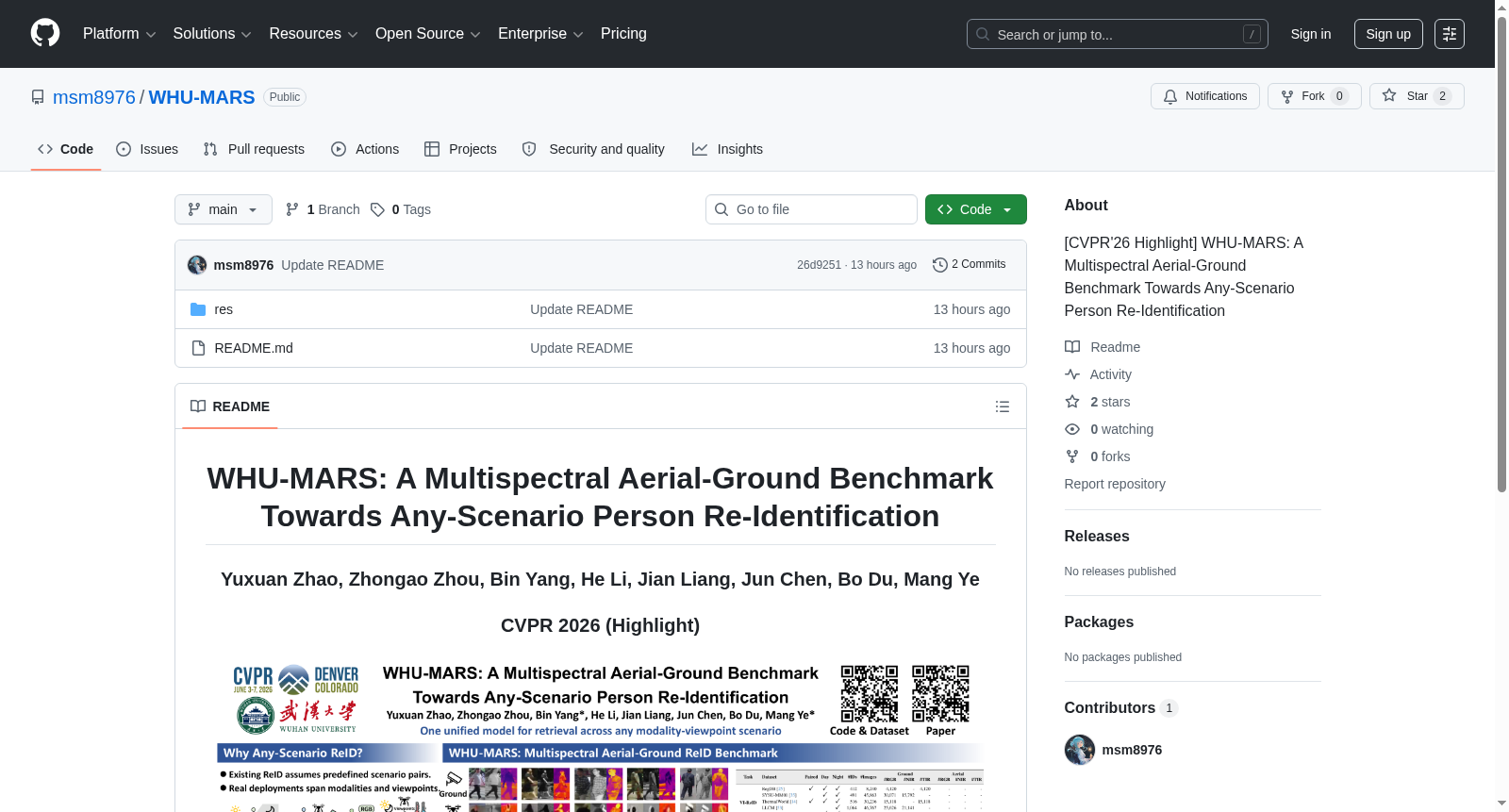Click the magnifier icon in Go to file

coord(721,209)
